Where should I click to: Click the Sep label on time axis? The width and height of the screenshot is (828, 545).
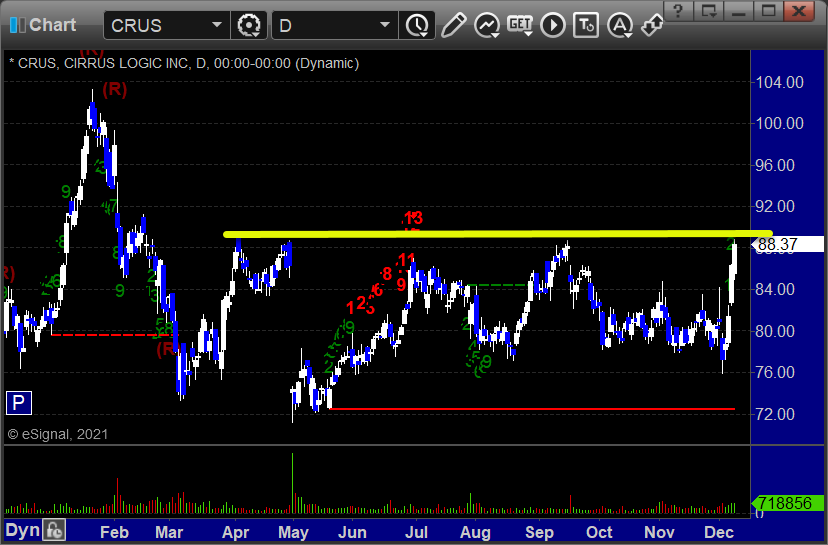[x=539, y=532]
